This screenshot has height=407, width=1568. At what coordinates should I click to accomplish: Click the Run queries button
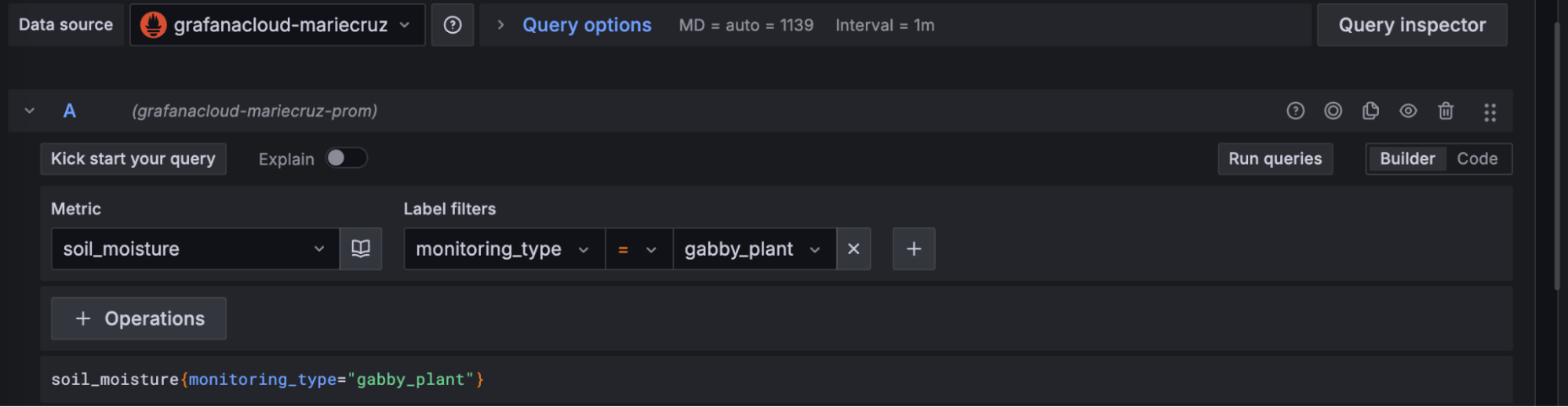pyautogui.click(x=1275, y=158)
